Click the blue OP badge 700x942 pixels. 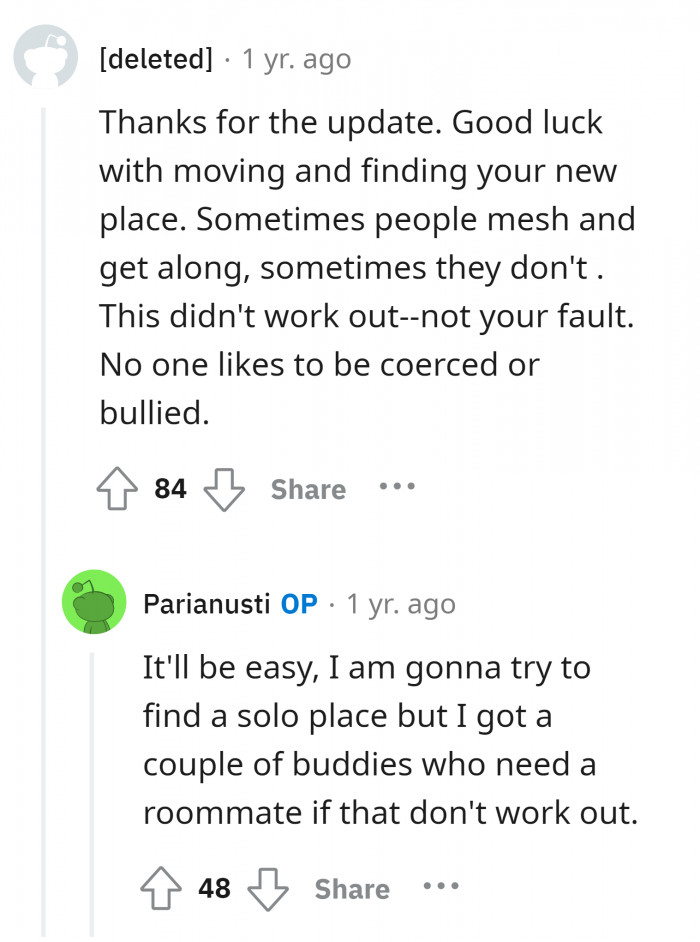(300, 604)
